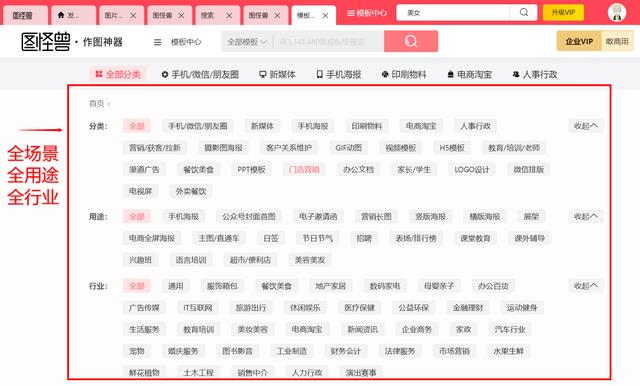Viewport: 640px width, 386px height.
Task: Open 手机/微信/朋友圈 in the navigation bar
Action: 200,74
